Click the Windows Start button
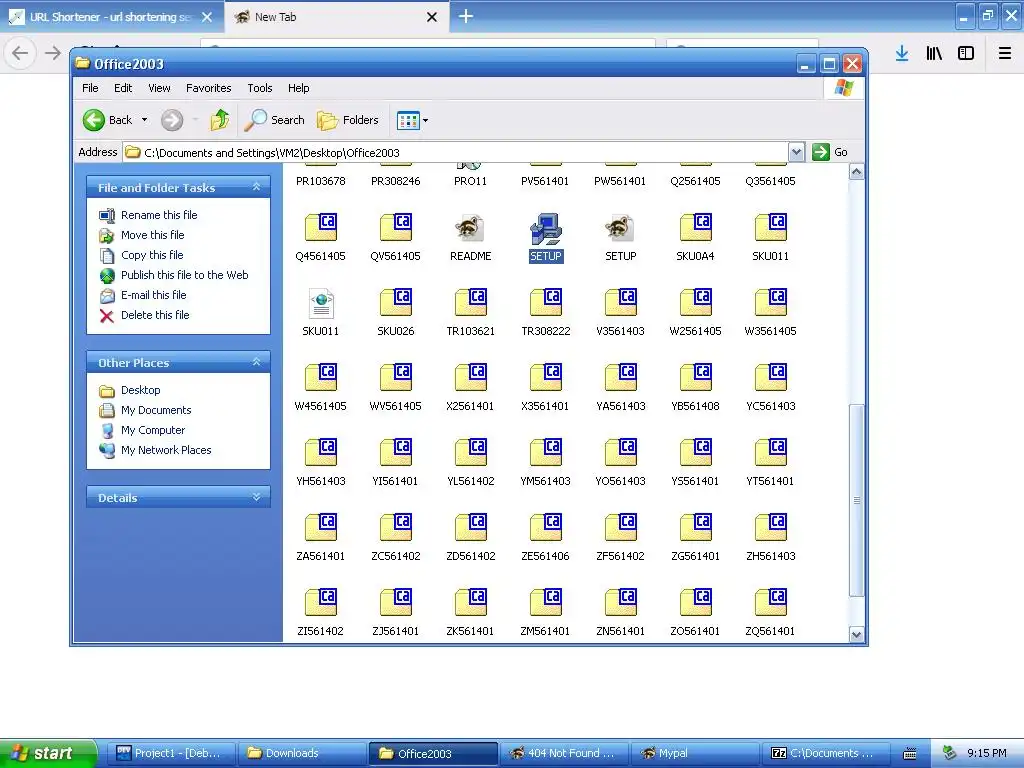The image size is (1024, 768). (x=48, y=753)
